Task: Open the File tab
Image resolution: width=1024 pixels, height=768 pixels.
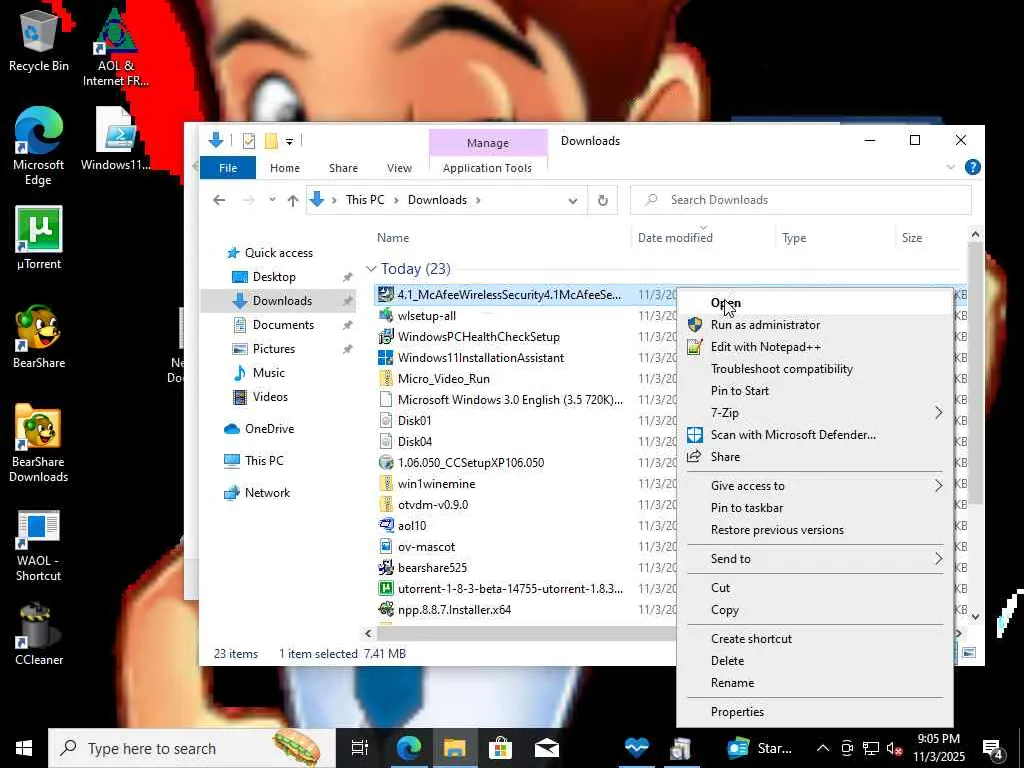Action: point(228,168)
